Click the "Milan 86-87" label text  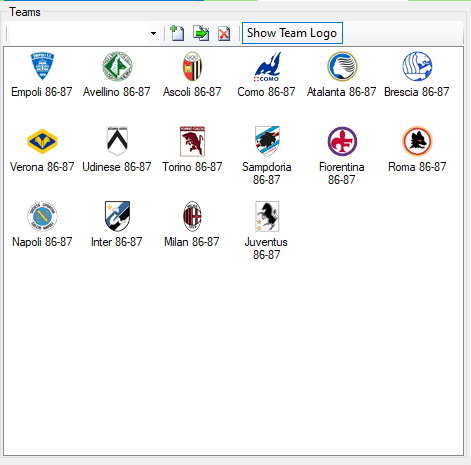192,242
